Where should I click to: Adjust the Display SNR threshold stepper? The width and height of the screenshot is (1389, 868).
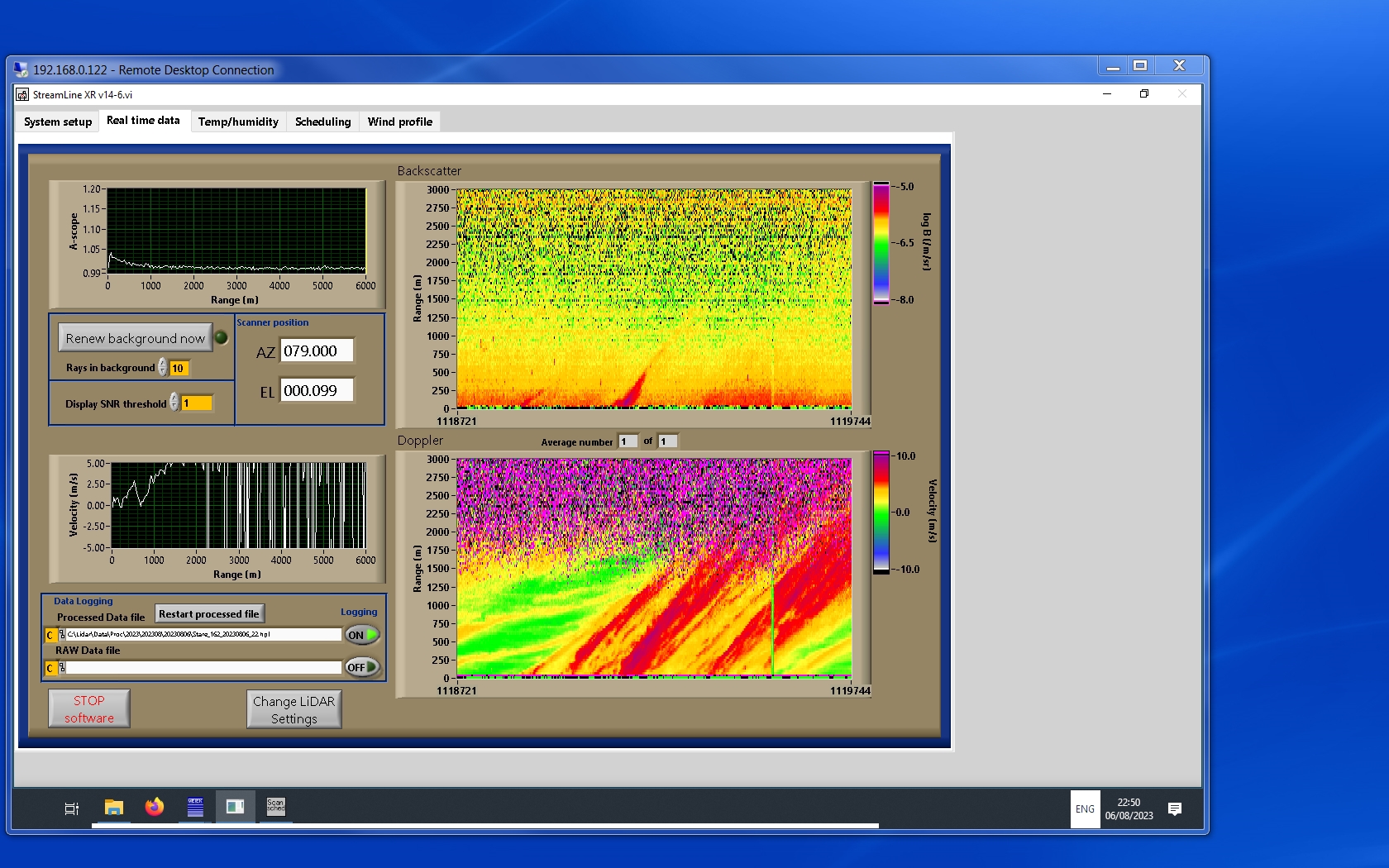174,403
